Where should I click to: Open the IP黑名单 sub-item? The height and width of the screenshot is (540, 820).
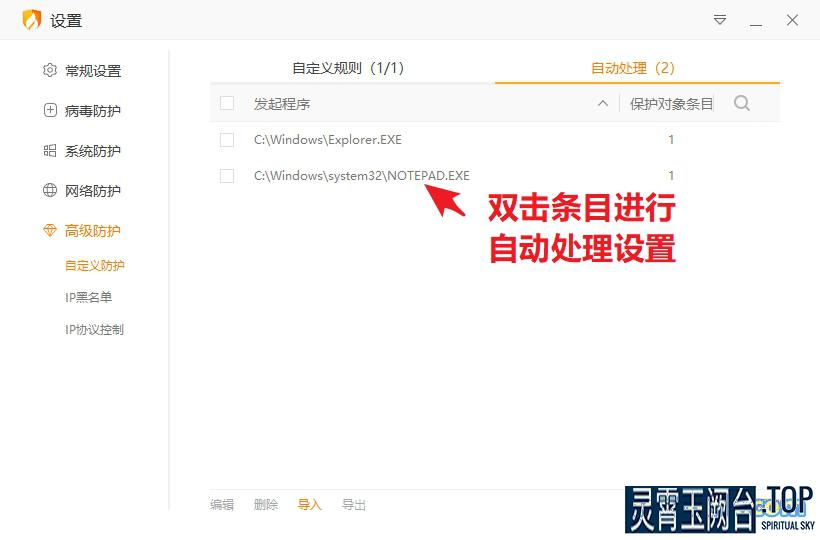tap(89, 297)
